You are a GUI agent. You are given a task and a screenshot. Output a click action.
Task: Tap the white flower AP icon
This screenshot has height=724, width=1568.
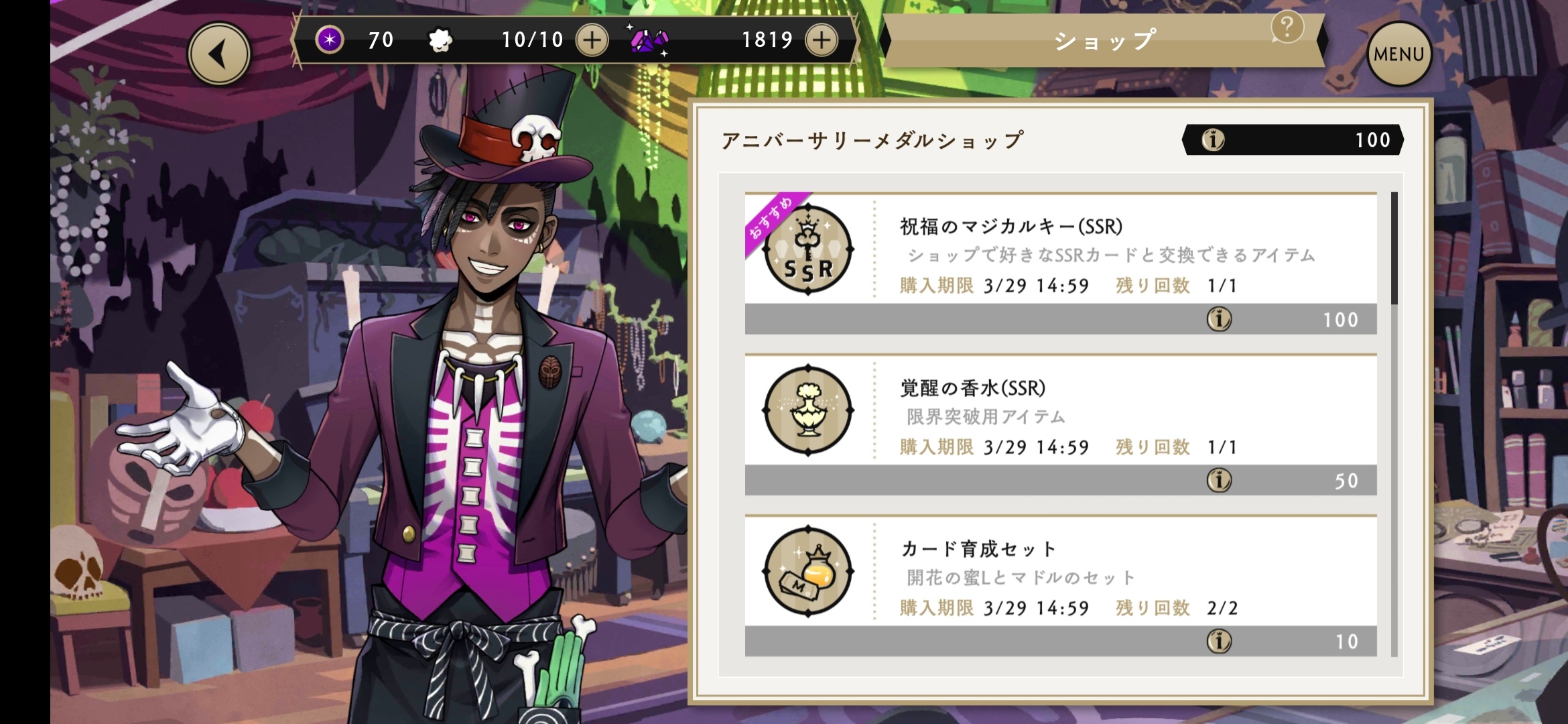tap(440, 40)
